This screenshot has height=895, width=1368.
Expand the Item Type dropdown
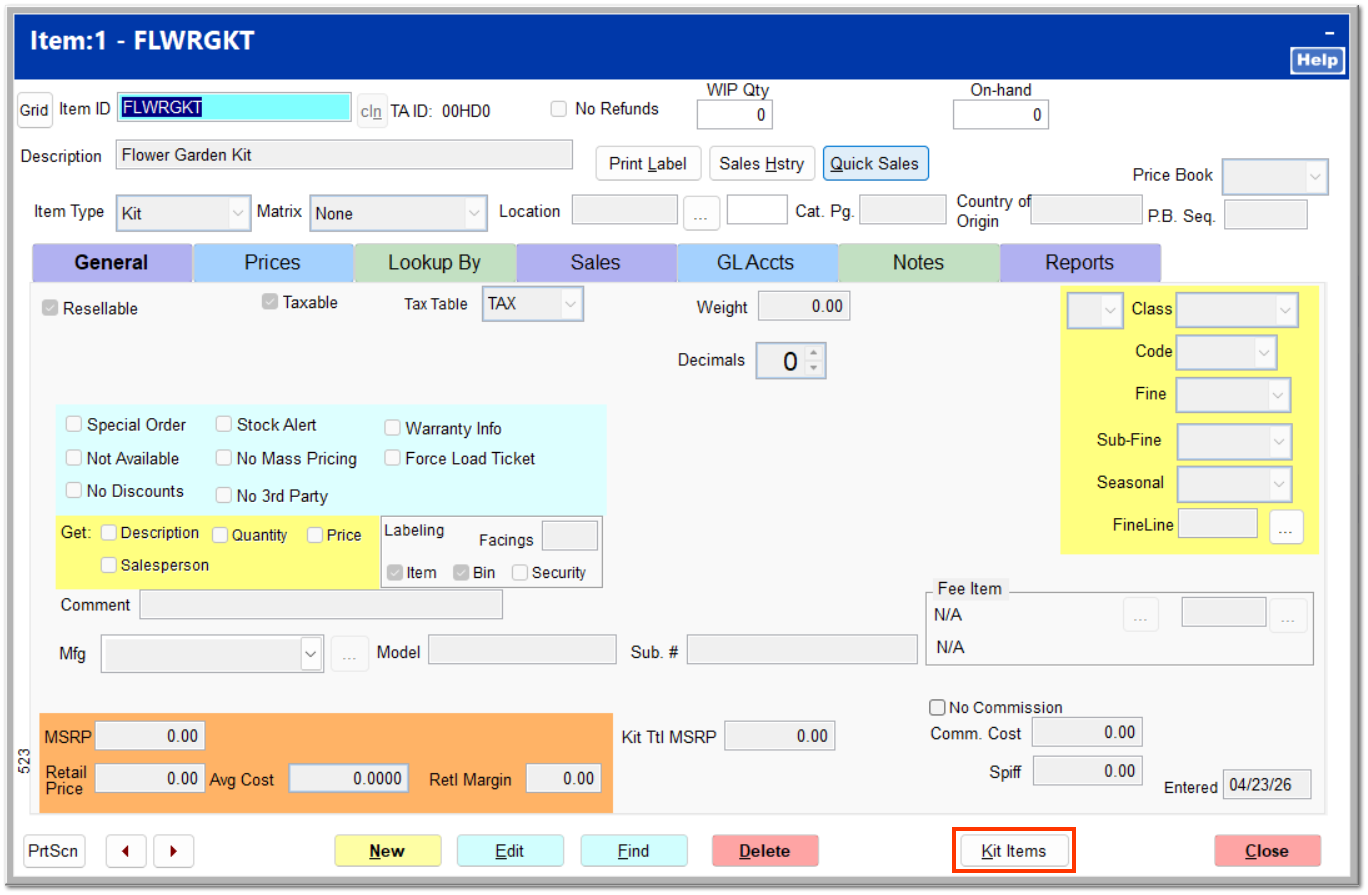(183, 213)
